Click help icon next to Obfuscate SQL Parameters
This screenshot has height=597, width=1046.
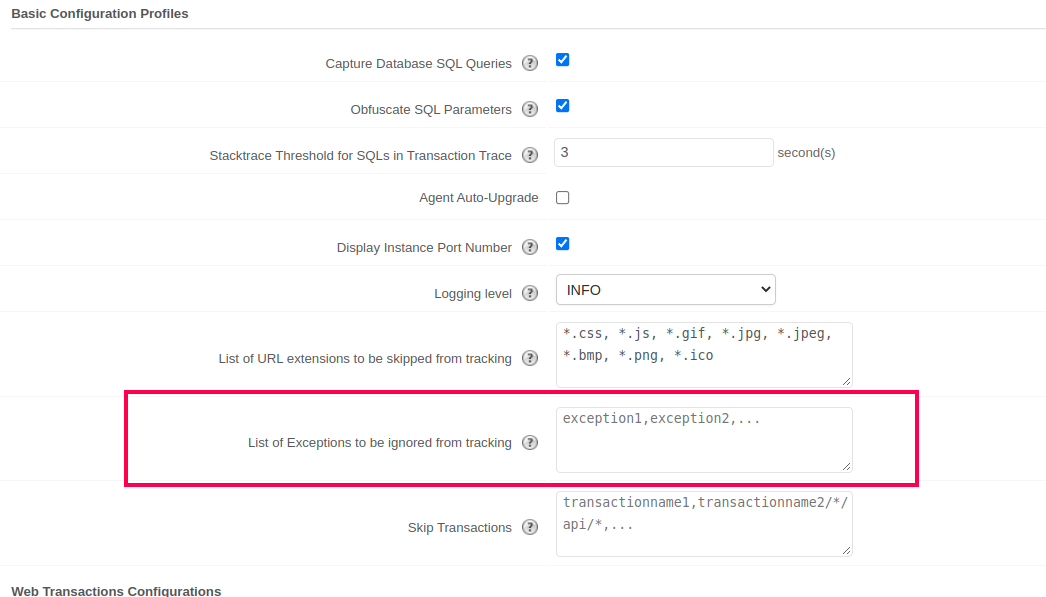coord(530,109)
